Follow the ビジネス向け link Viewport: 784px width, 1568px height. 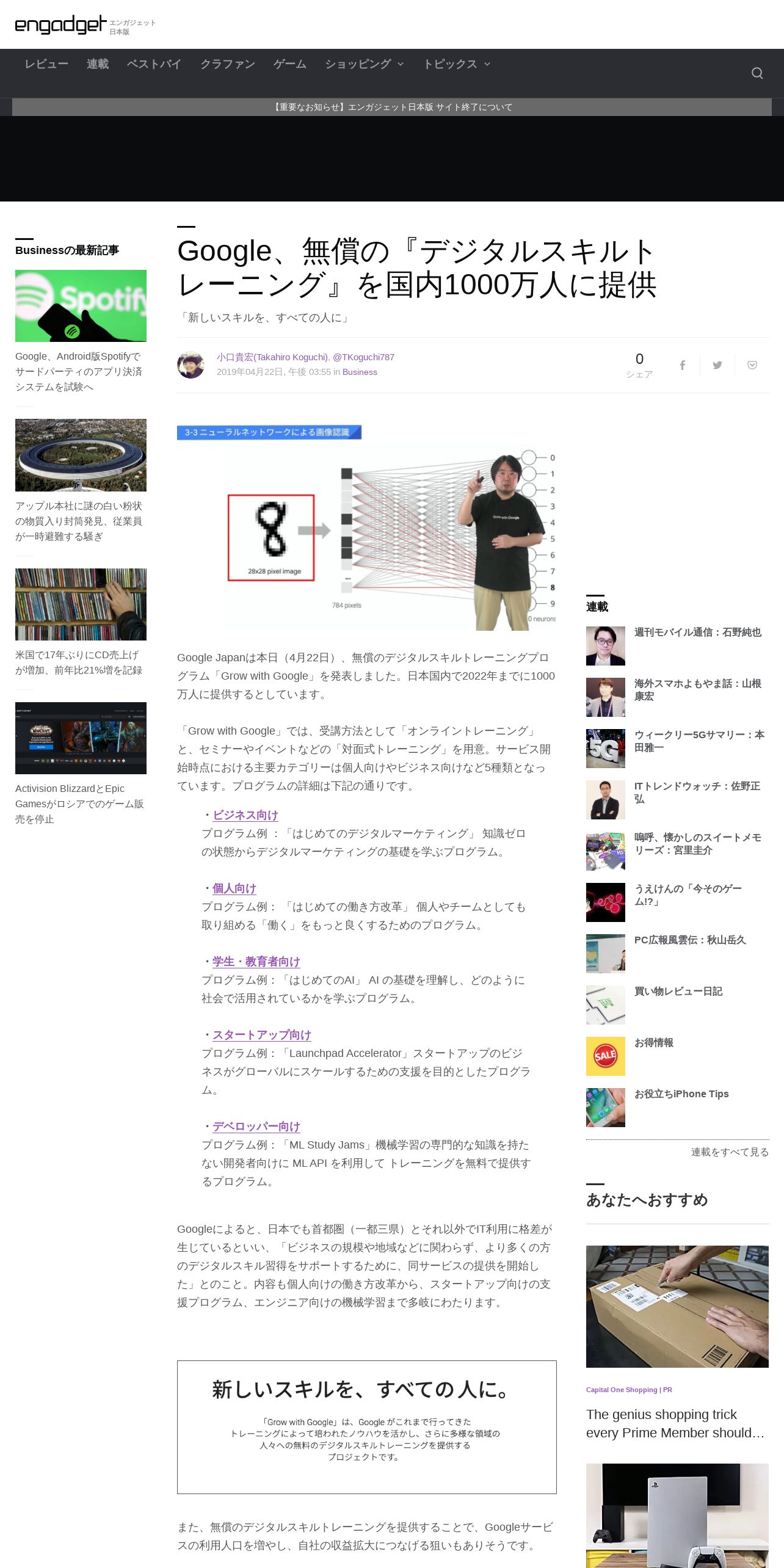[x=245, y=815]
